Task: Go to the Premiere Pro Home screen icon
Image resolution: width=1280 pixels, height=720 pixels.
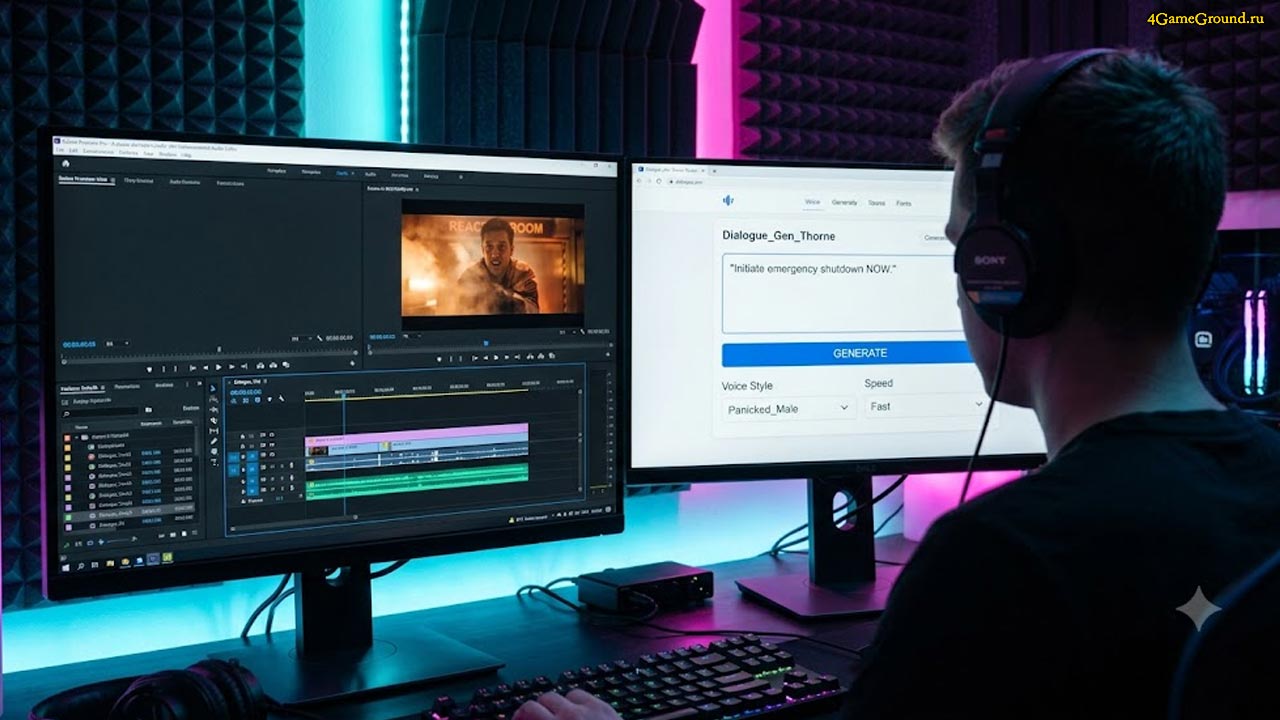Action: coord(66,163)
